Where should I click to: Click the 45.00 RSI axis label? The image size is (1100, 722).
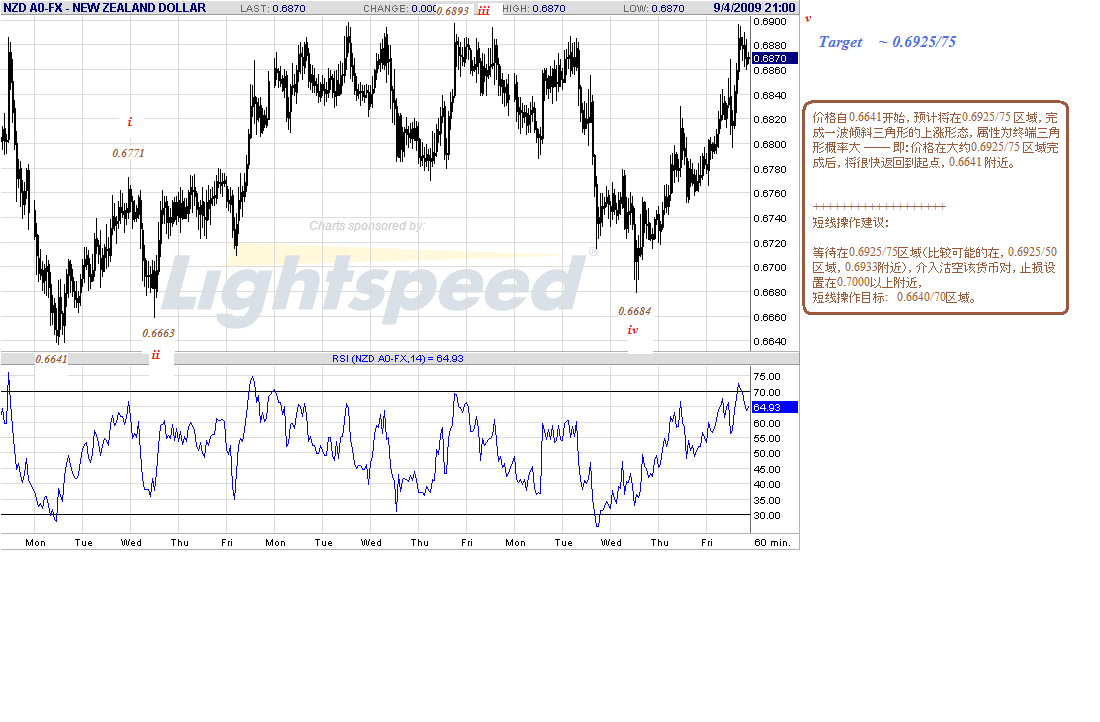coord(767,469)
